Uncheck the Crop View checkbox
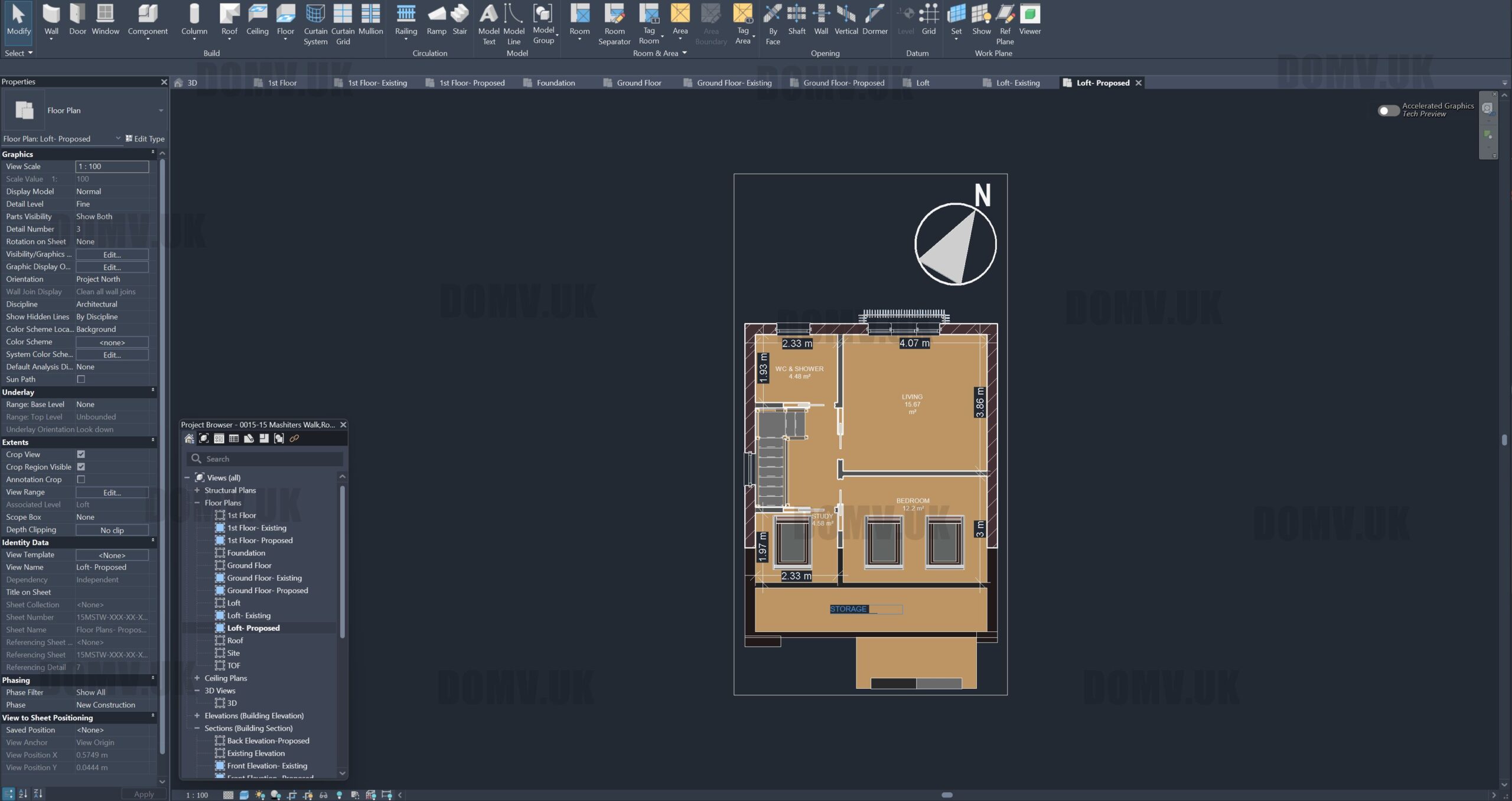 81,454
